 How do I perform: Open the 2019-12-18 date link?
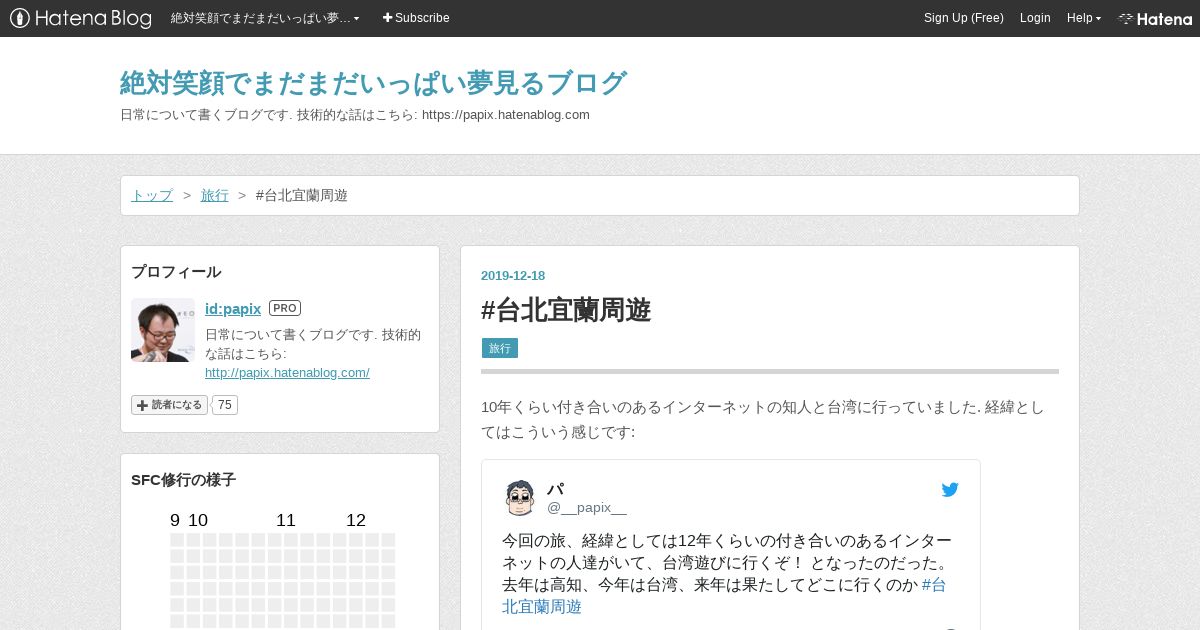[513, 276]
